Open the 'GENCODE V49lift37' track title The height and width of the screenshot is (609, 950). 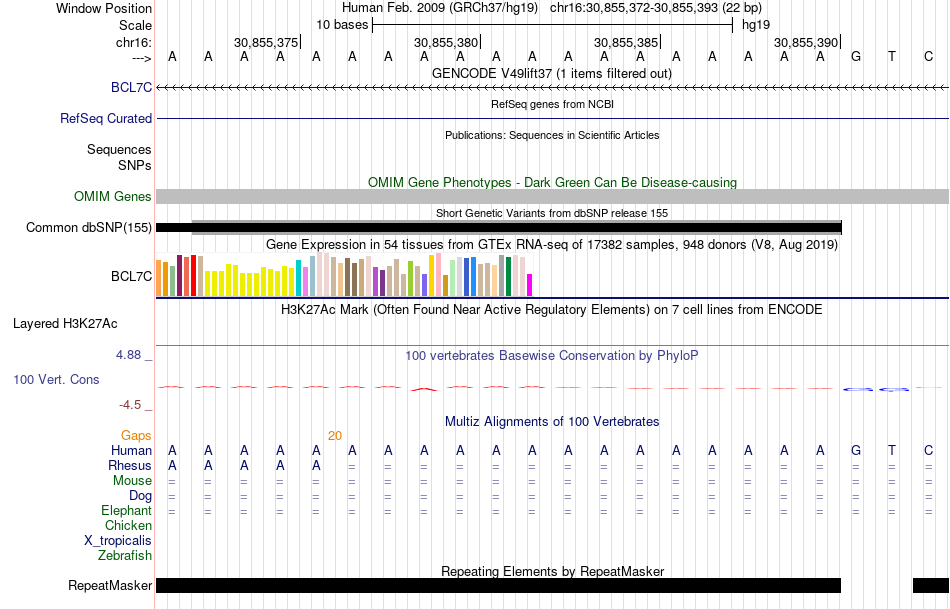[x=551, y=73]
